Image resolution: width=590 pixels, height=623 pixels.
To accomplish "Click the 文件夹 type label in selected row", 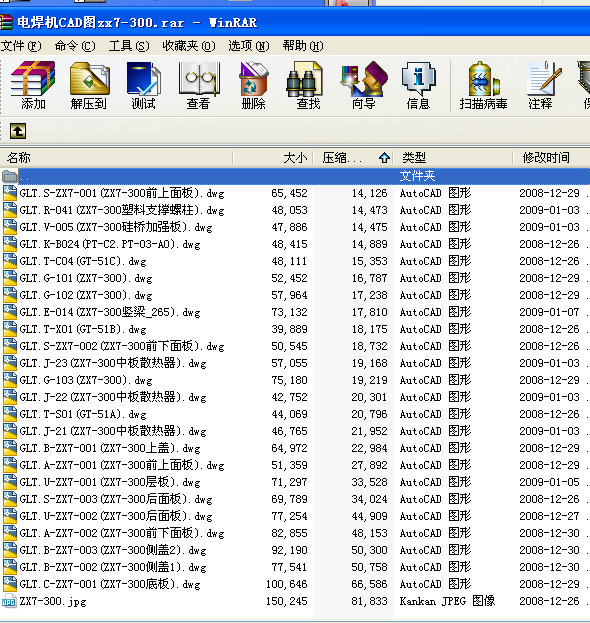I will [417, 176].
